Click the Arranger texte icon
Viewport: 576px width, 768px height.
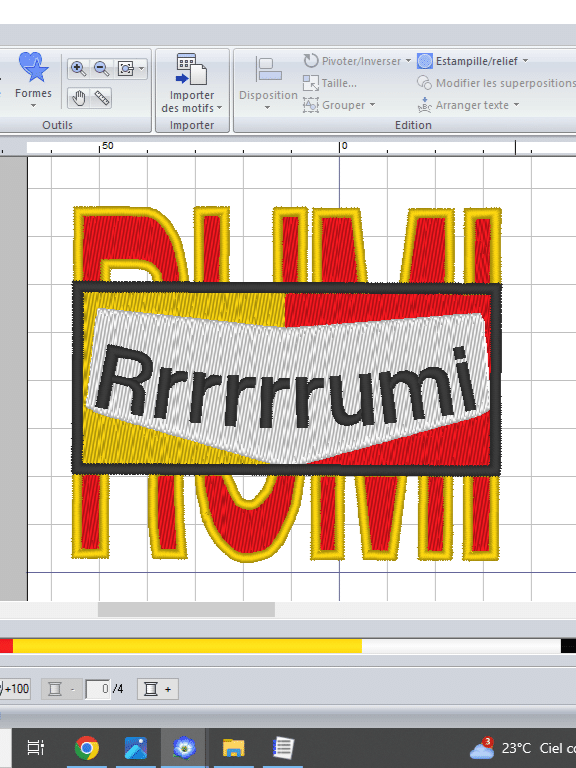click(425, 105)
